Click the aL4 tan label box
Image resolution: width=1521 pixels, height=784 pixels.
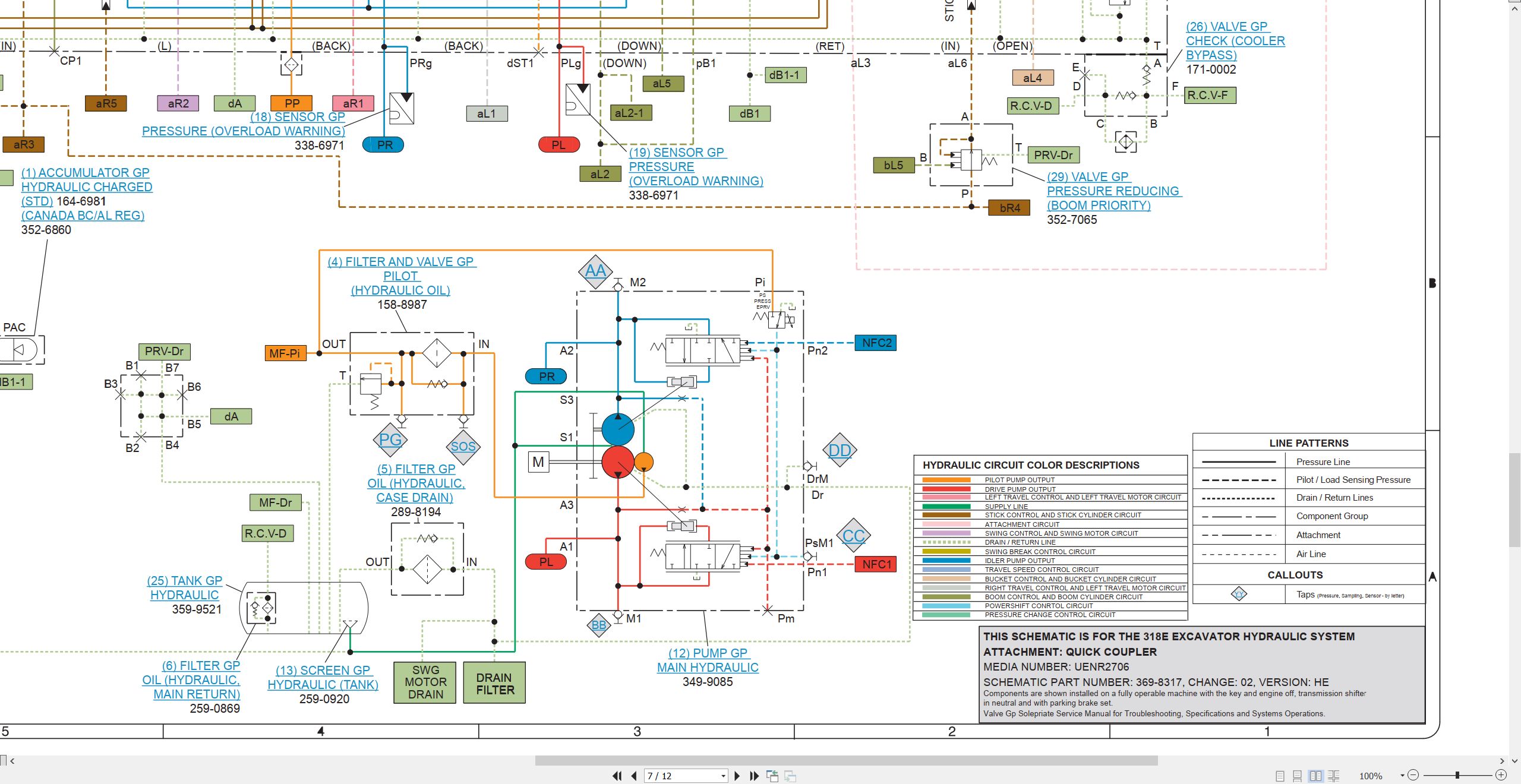[x=1033, y=78]
